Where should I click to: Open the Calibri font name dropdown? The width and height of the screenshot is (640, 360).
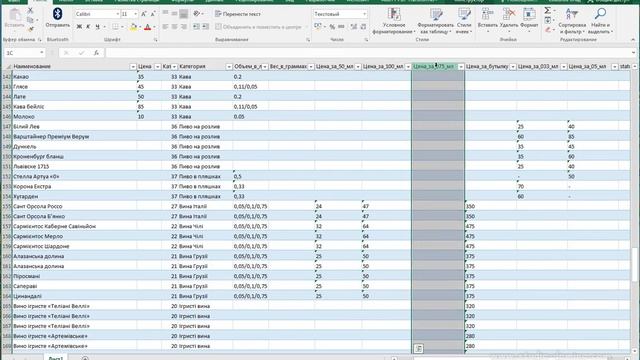point(118,14)
